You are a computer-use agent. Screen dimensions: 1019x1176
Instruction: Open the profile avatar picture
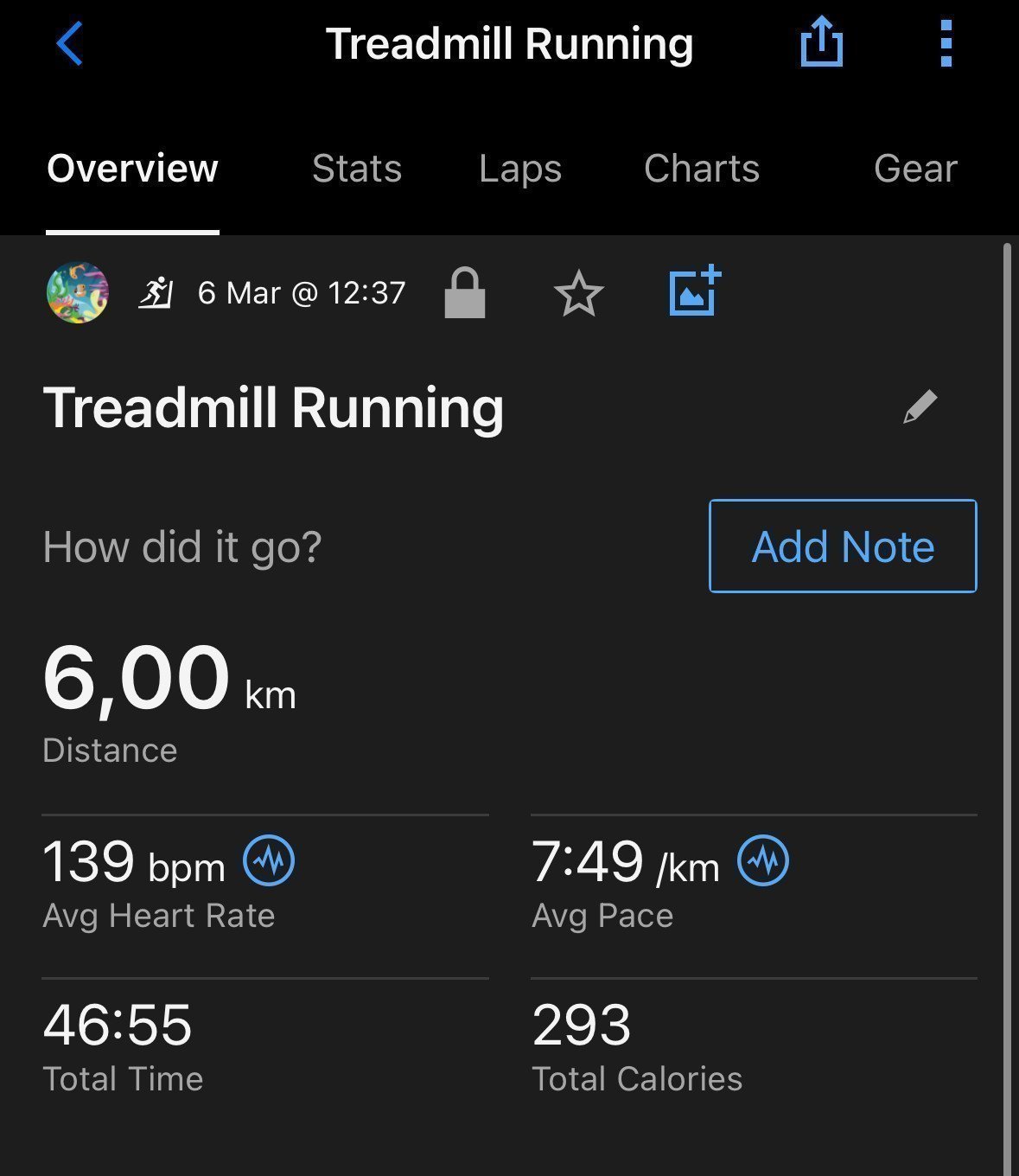point(78,293)
